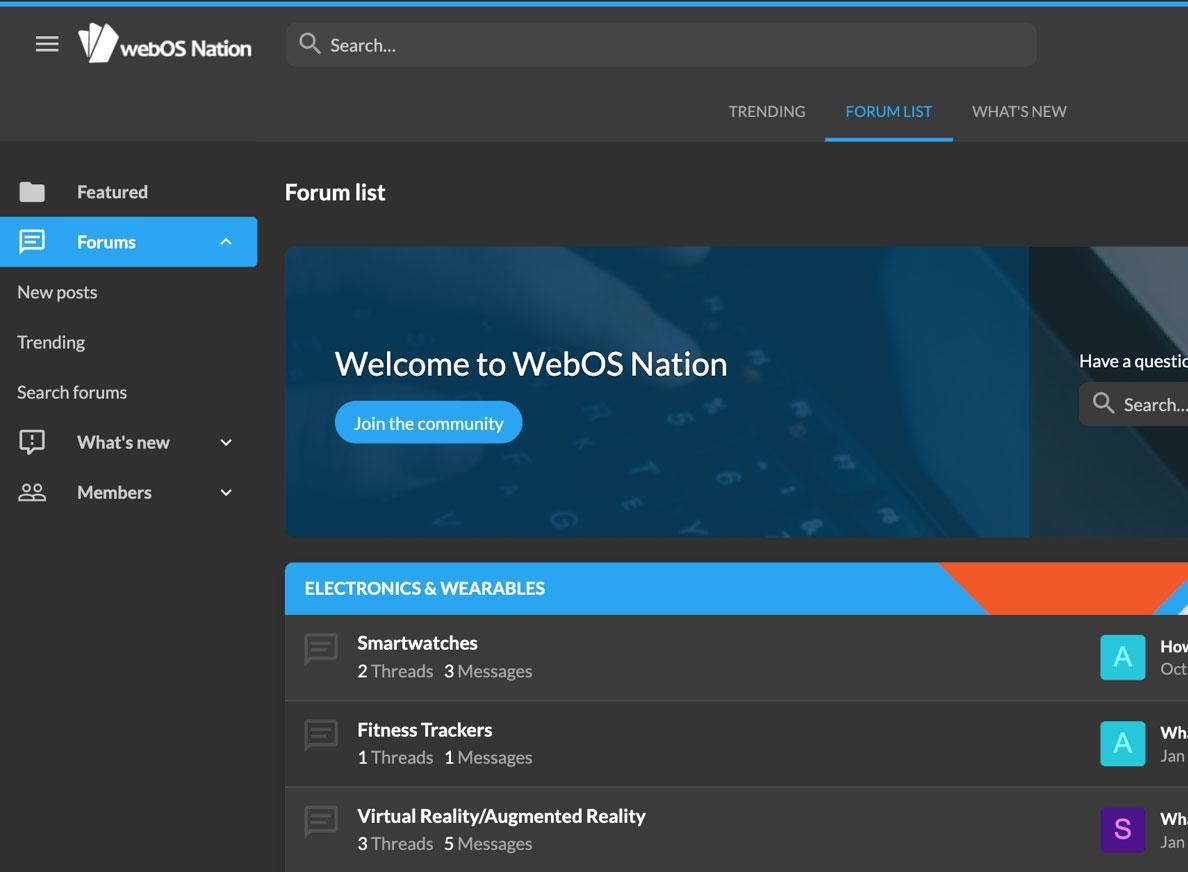Open the Virtual Reality/Augmented Reality forum

[x=501, y=816]
